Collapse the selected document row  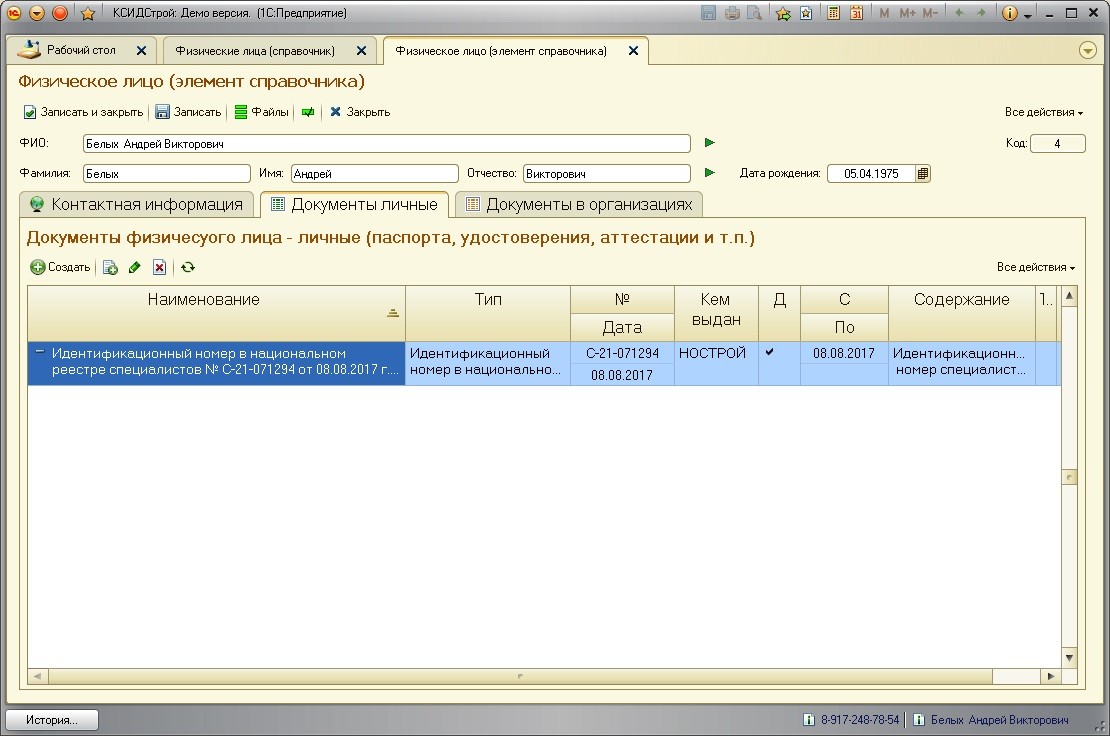point(40,352)
